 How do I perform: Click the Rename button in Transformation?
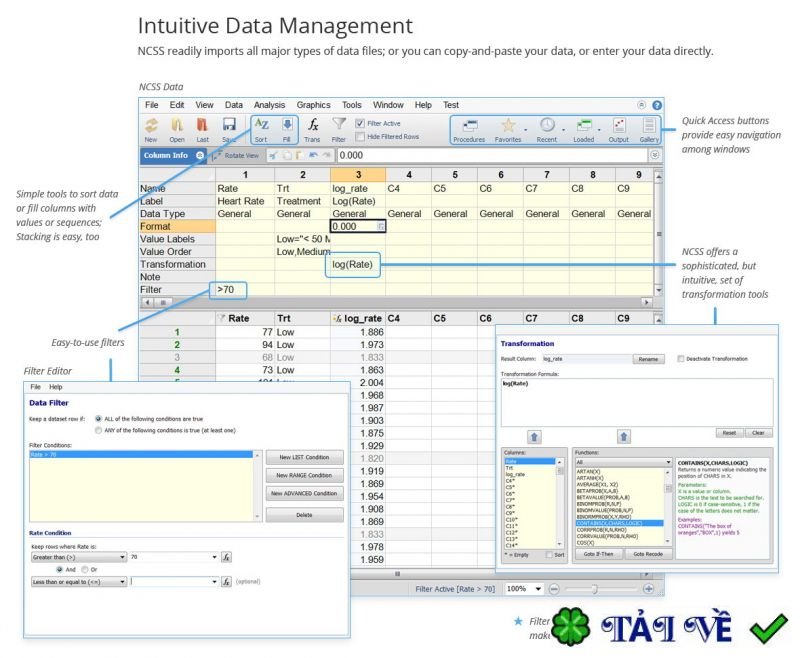(648, 359)
